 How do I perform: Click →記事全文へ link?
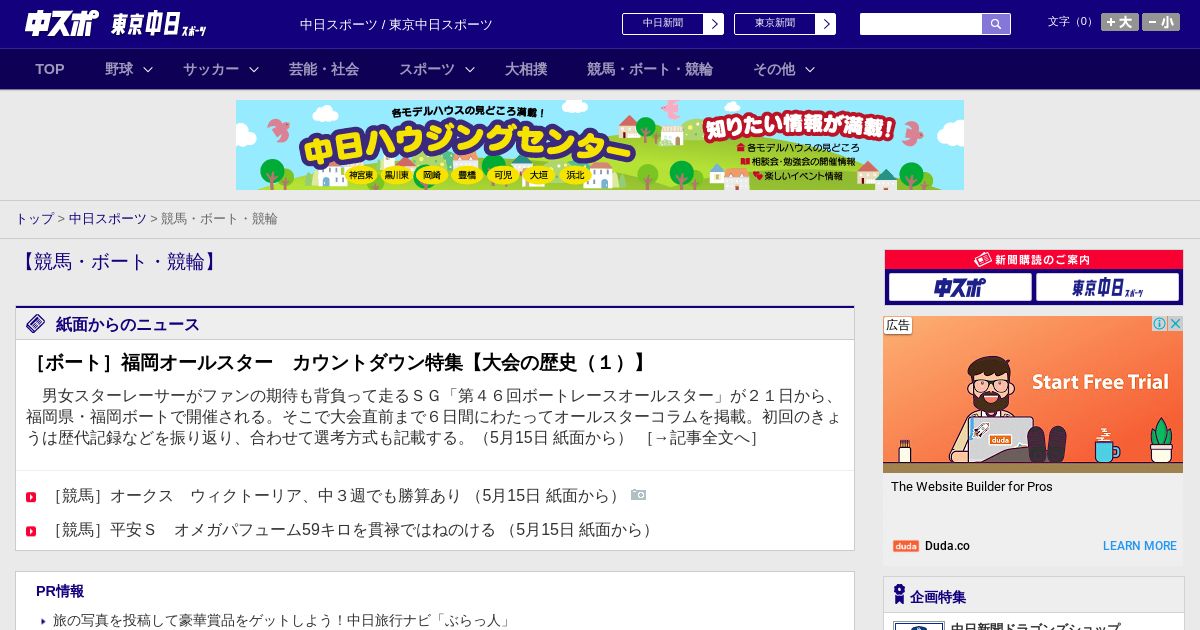point(702,438)
